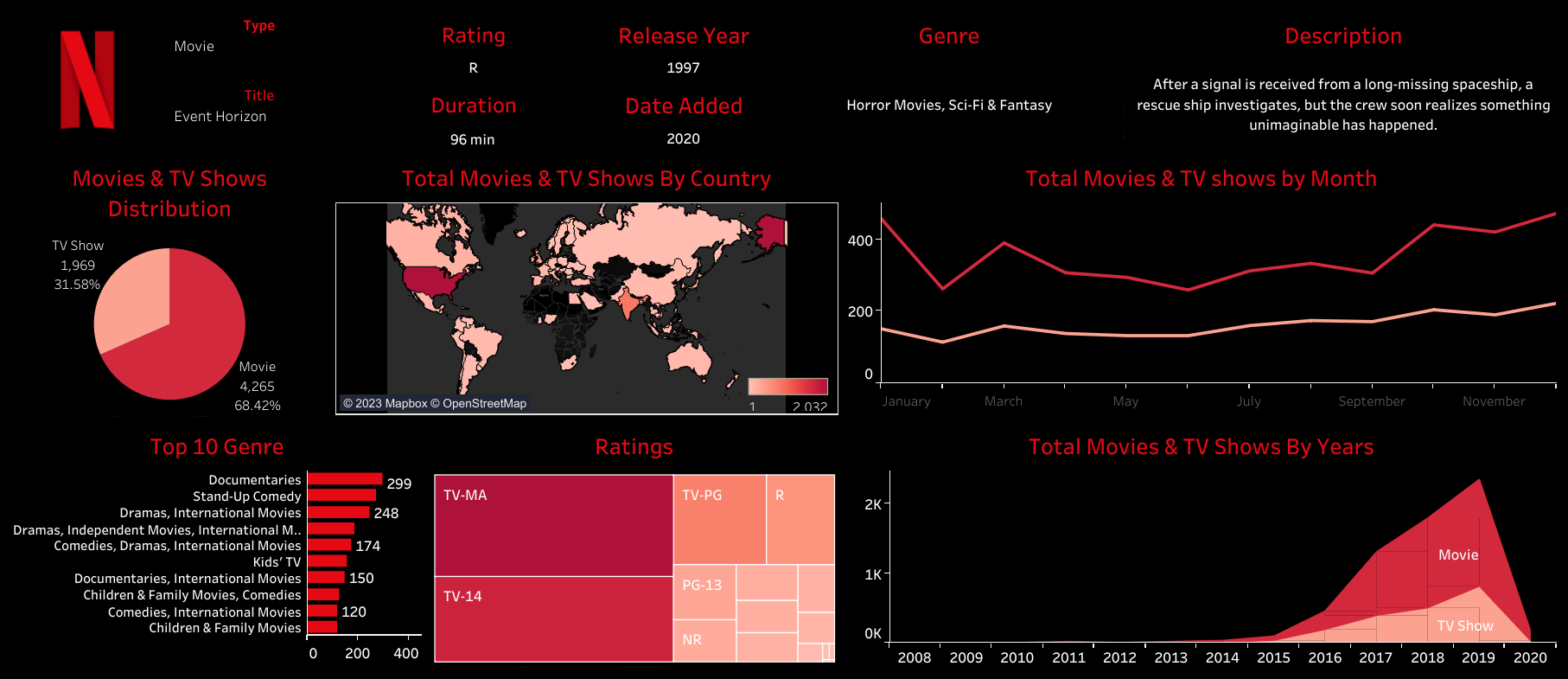The height and width of the screenshot is (679, 1568).
Task: Click the 248 bar value label
Action: click(386, 513)
